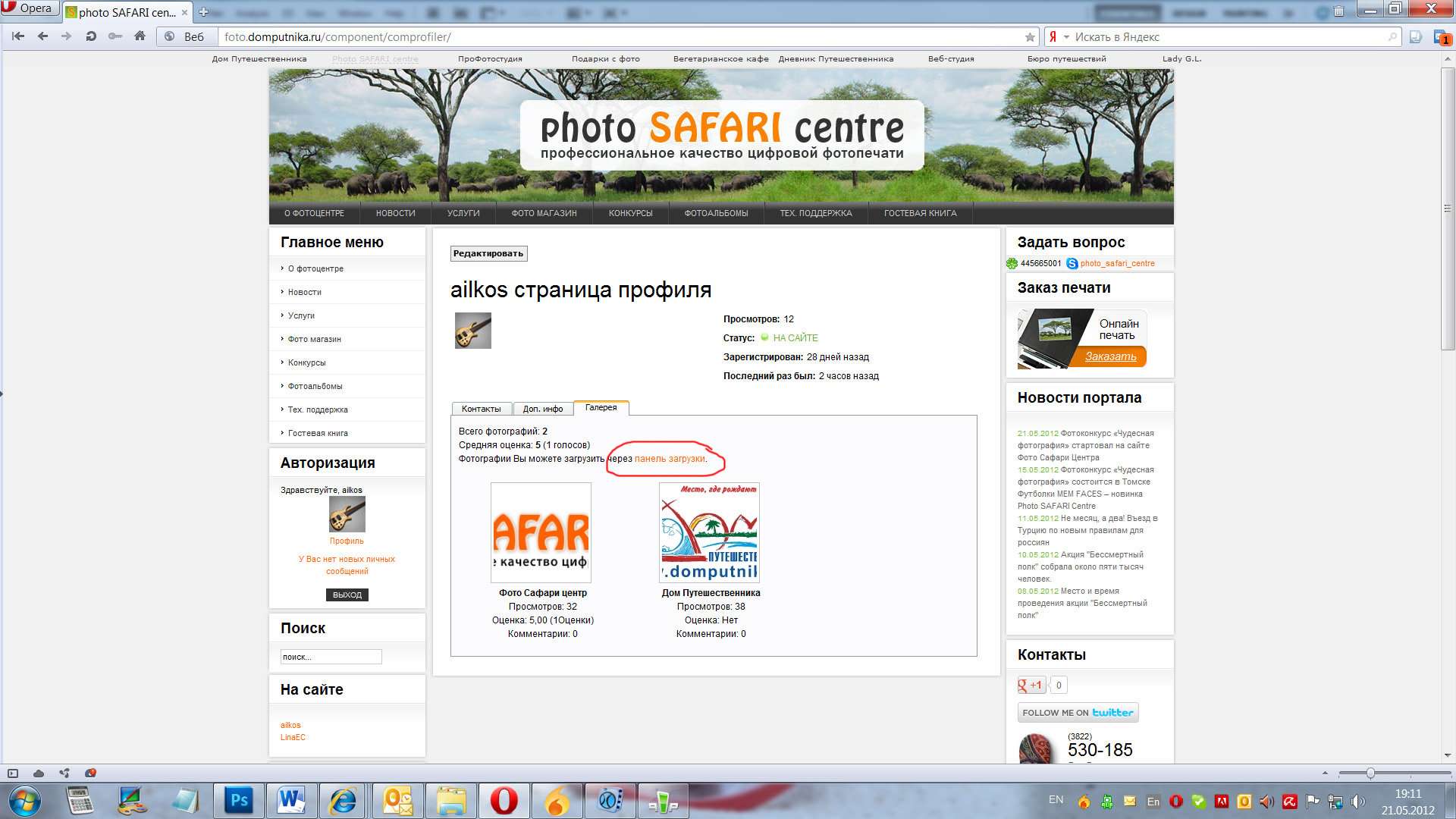Image resolution: width=1456 pixels, height=819 pixels.
Task: Click the Профиль link under avatar
Action: (347, 541)
